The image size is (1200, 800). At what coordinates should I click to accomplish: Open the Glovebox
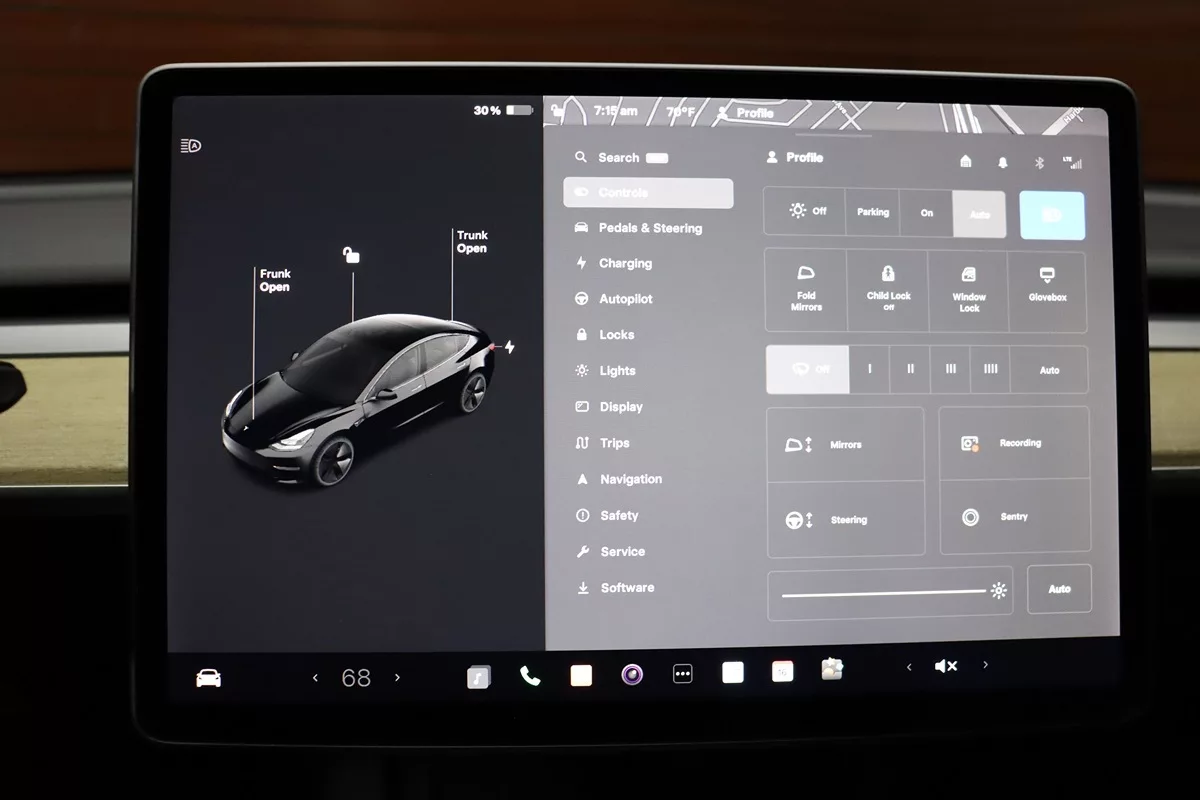pyautogui.click(x=1047, y=290)
